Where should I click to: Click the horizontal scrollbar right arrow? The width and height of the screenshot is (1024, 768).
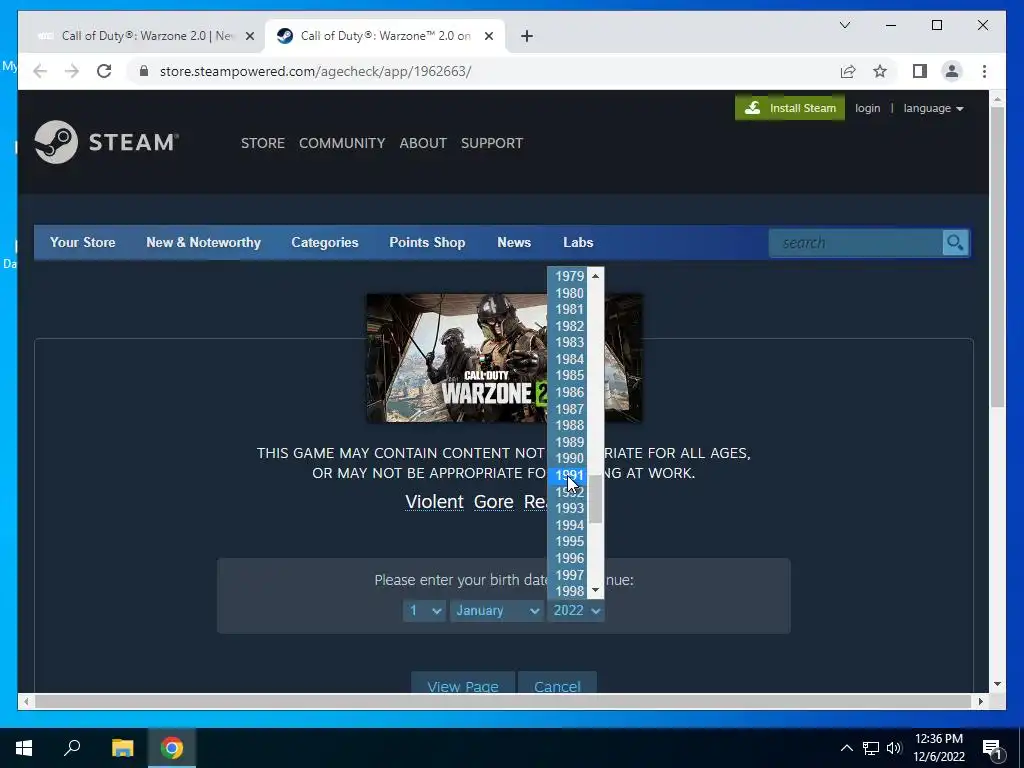tap(980, 701)
